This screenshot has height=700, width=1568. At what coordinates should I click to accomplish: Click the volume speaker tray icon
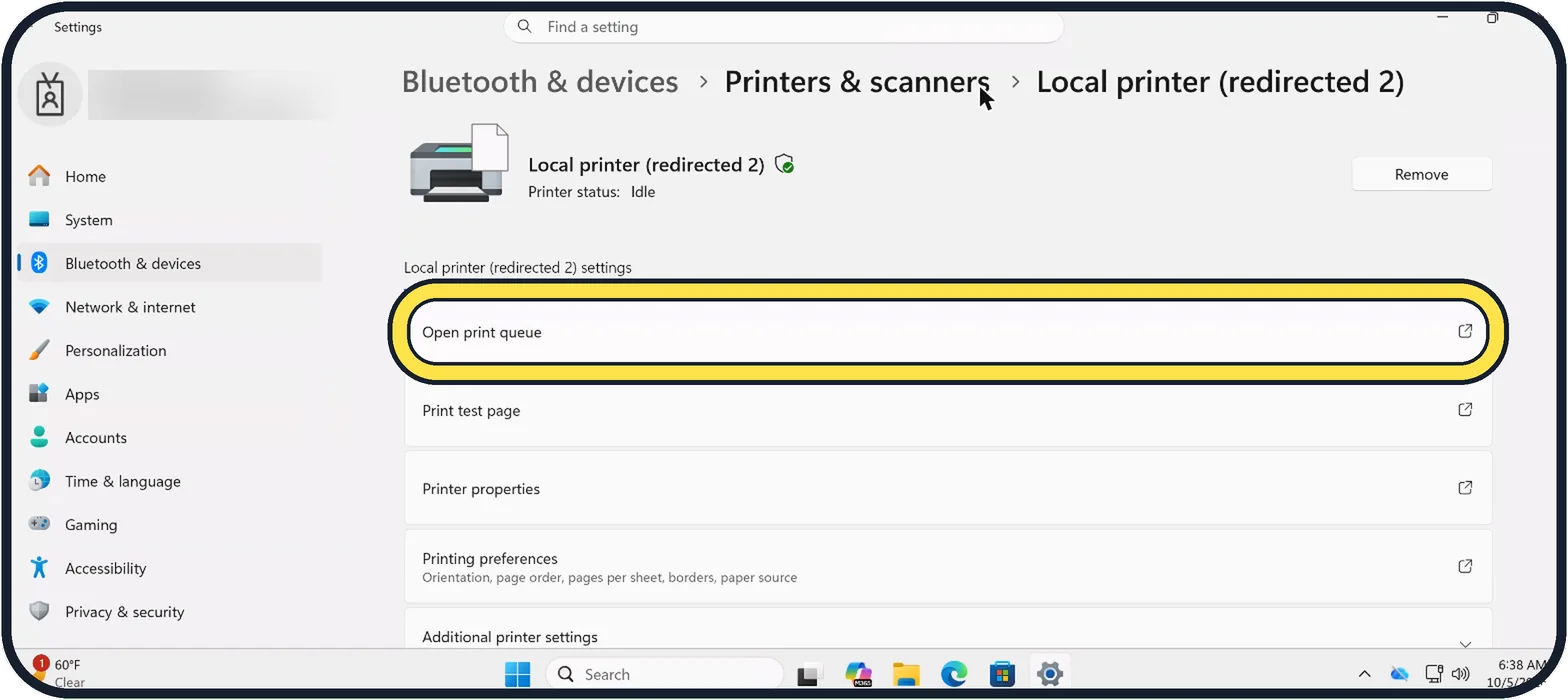(1461, 674)
